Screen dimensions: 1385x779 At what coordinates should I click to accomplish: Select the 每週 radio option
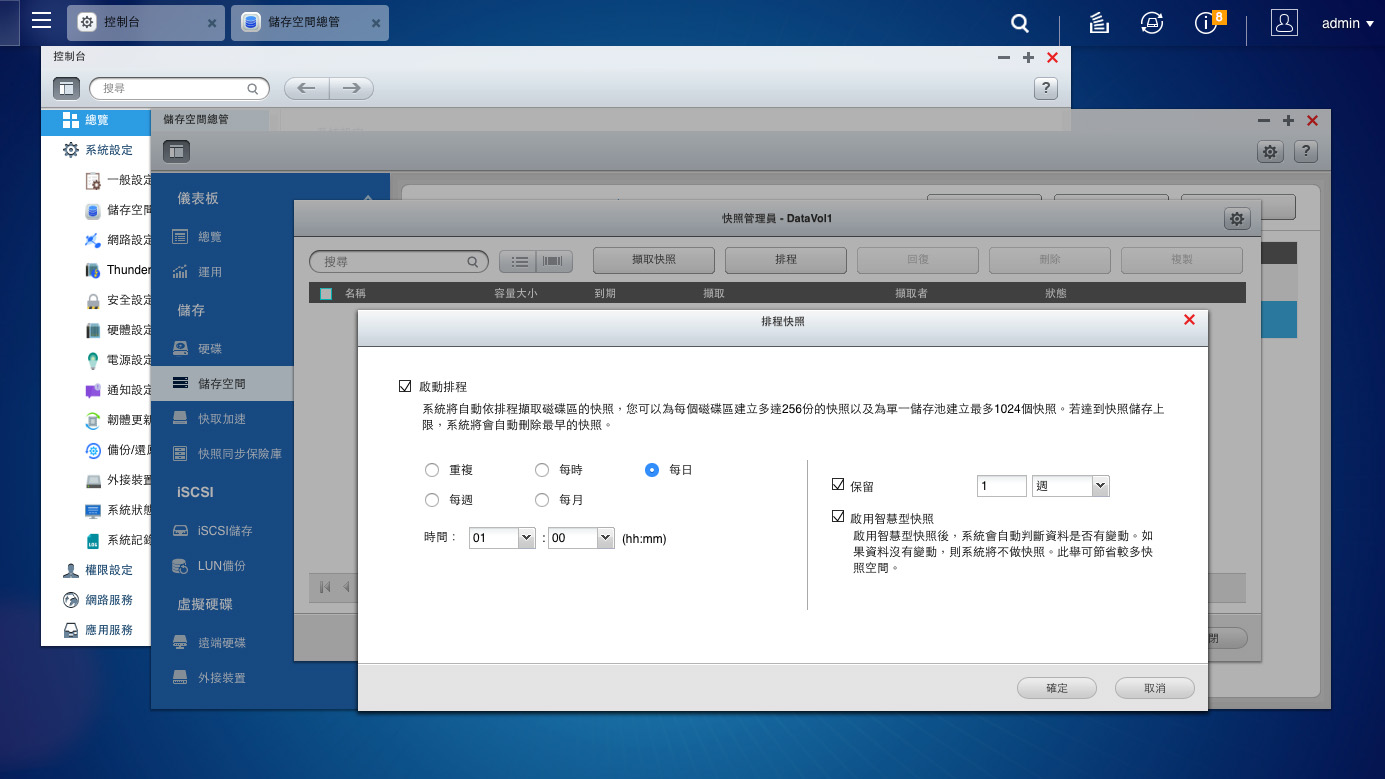[x=432, y=500]
